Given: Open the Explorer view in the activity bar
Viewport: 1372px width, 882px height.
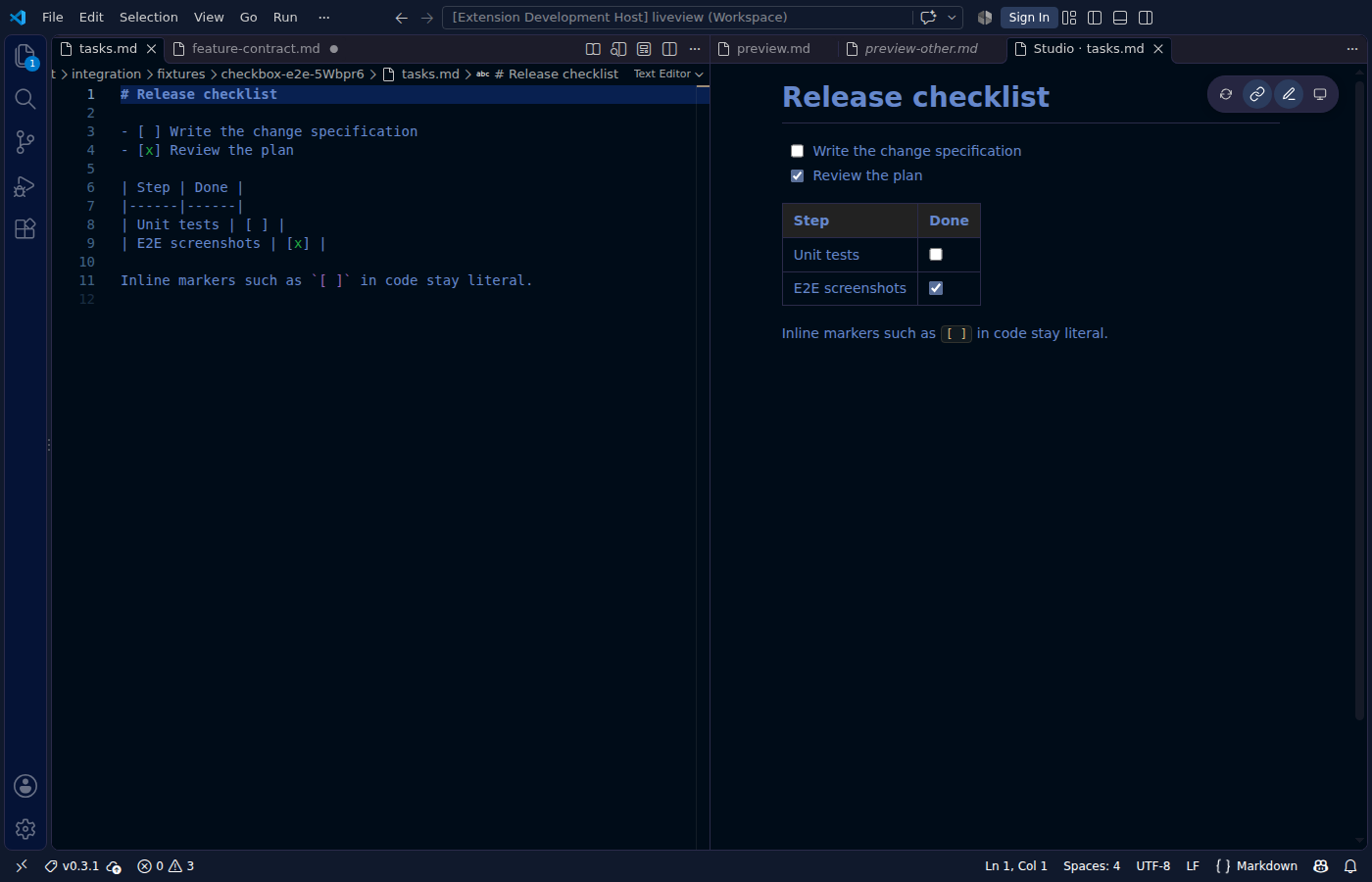Looking at the screenshot, I should click(x=25, y=56).
